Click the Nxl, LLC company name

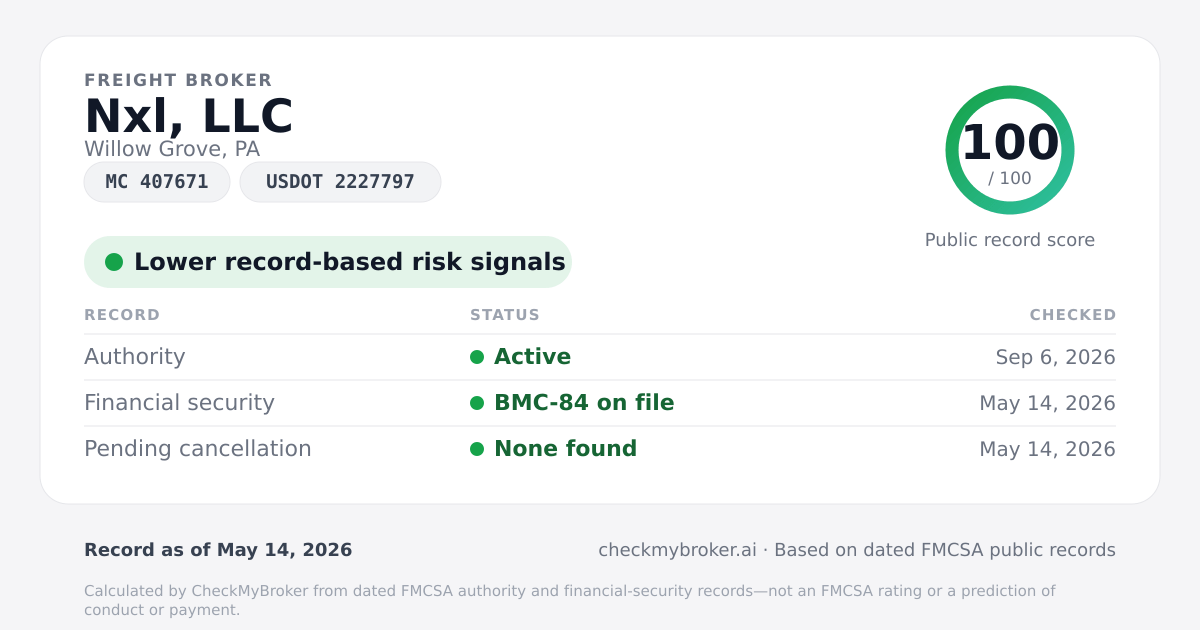pos(189,116)
